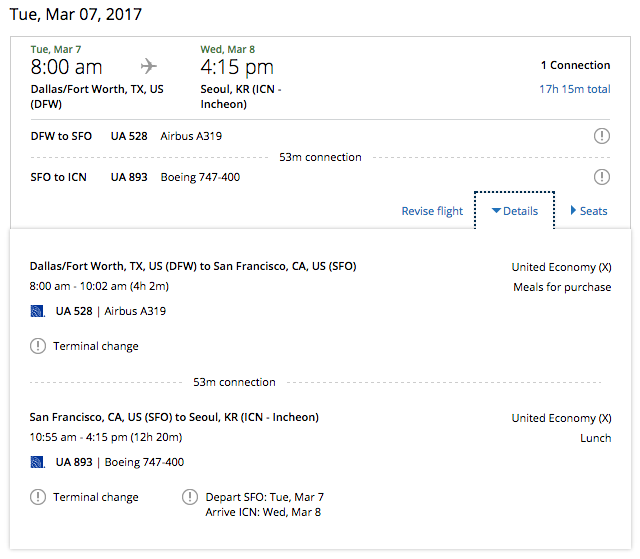Click the alert icon beside Terminal change under UA 893

[x=38, y=497]
